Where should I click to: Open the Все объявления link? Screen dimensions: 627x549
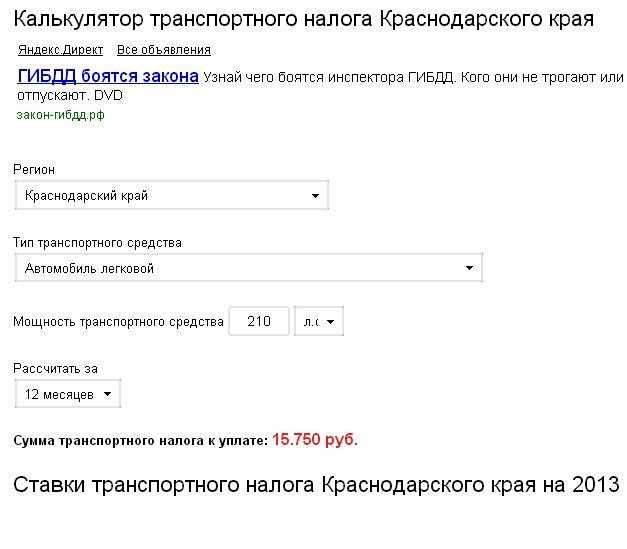tap(164, 50)
